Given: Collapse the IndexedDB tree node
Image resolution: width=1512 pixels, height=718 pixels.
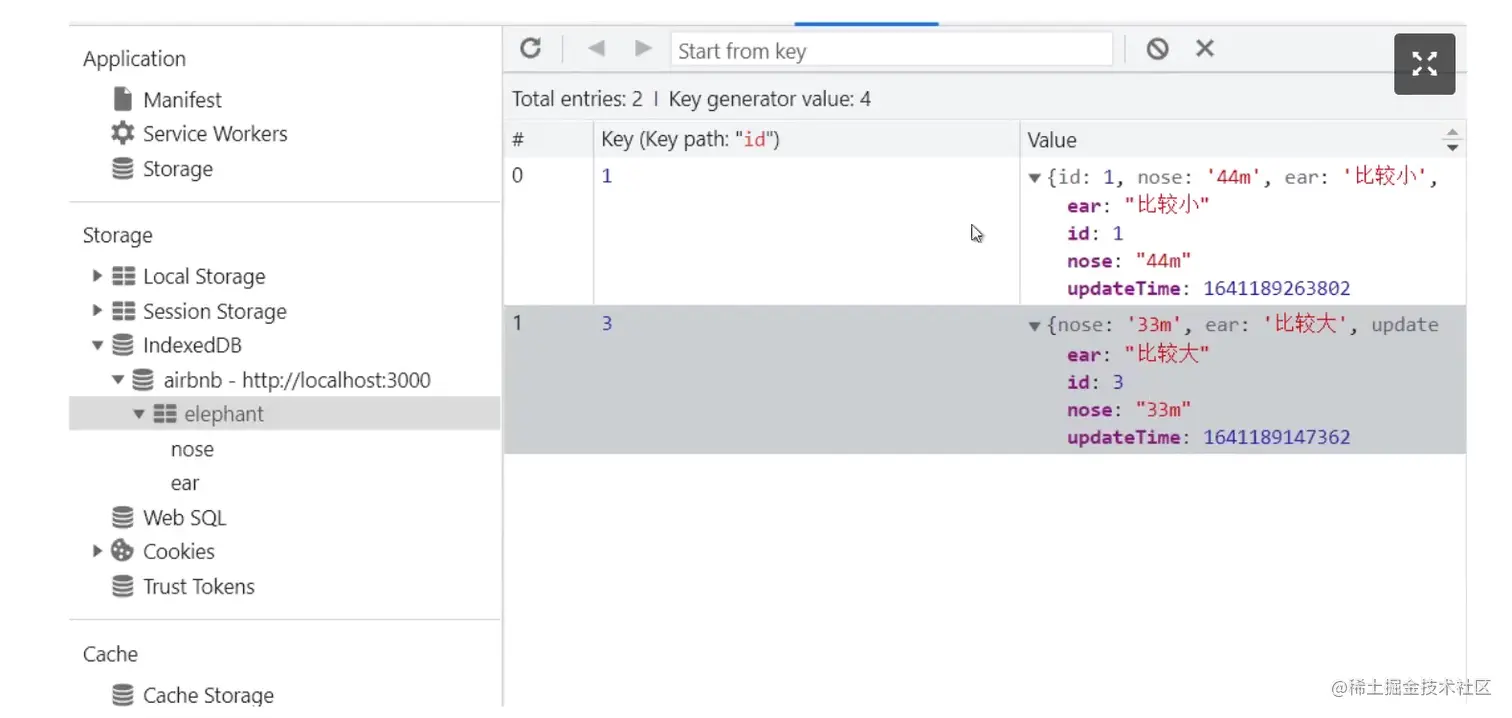Looking at the screenshot, I should pos(97,345).
